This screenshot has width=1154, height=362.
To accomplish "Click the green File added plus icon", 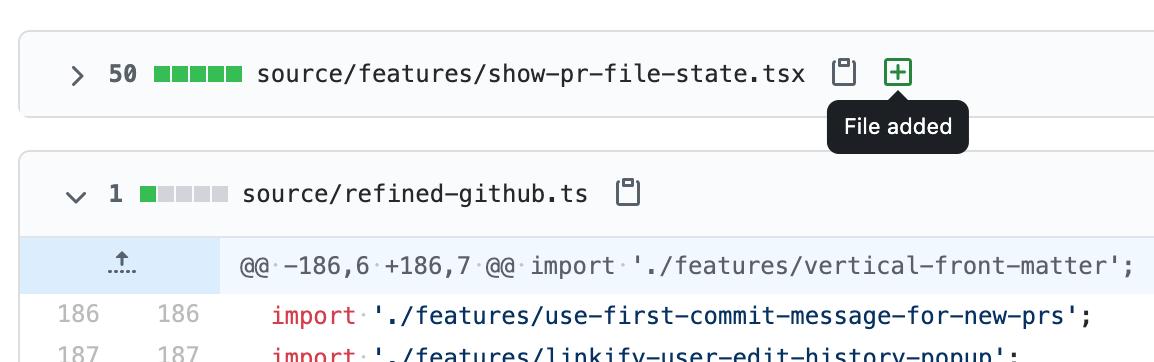I will point(897,73).
